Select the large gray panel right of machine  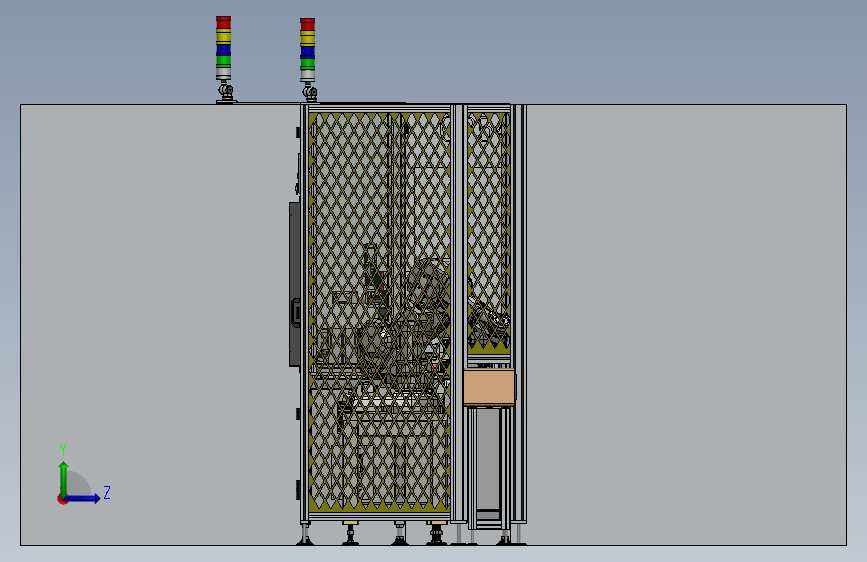pyautogui.click(x=686, y=324)
